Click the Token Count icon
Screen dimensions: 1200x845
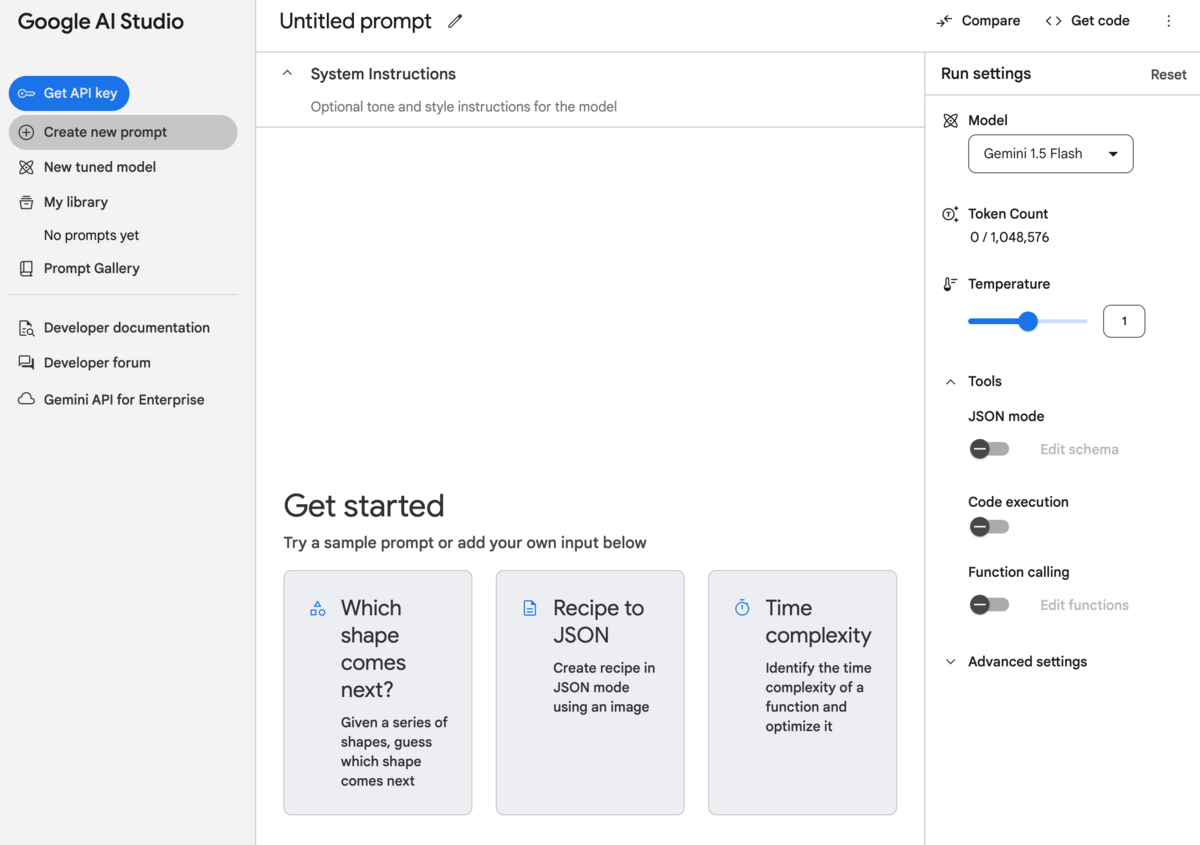pyautogui.click(x=950, y=214)
